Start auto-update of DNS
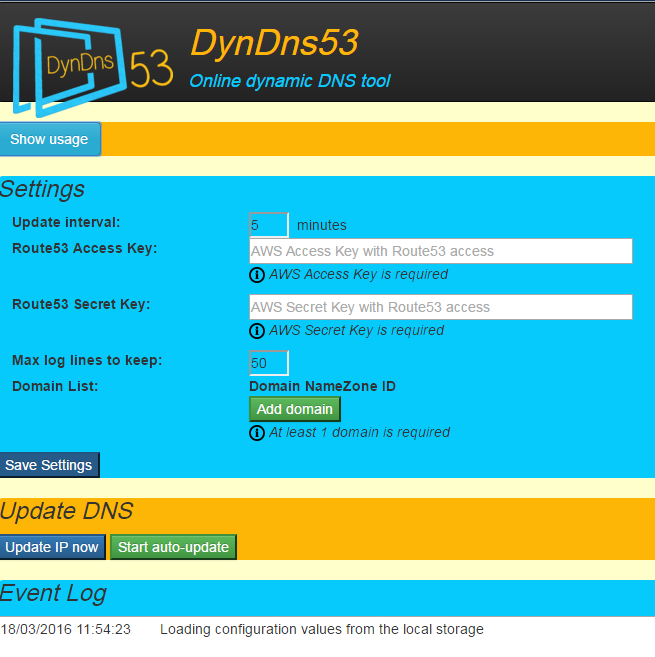655x657 pixels. pyautogui.click(x=173, y=547)
